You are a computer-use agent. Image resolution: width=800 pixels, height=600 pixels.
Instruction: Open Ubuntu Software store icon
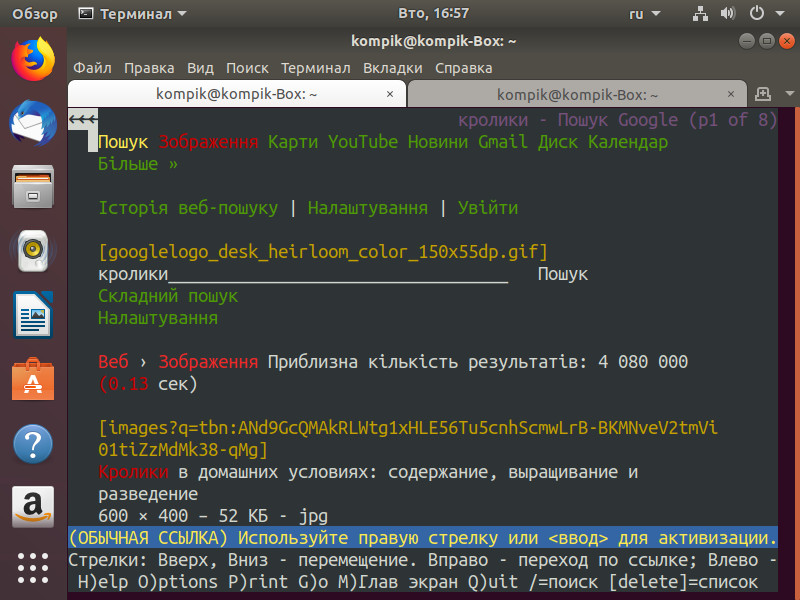point(33,379)
